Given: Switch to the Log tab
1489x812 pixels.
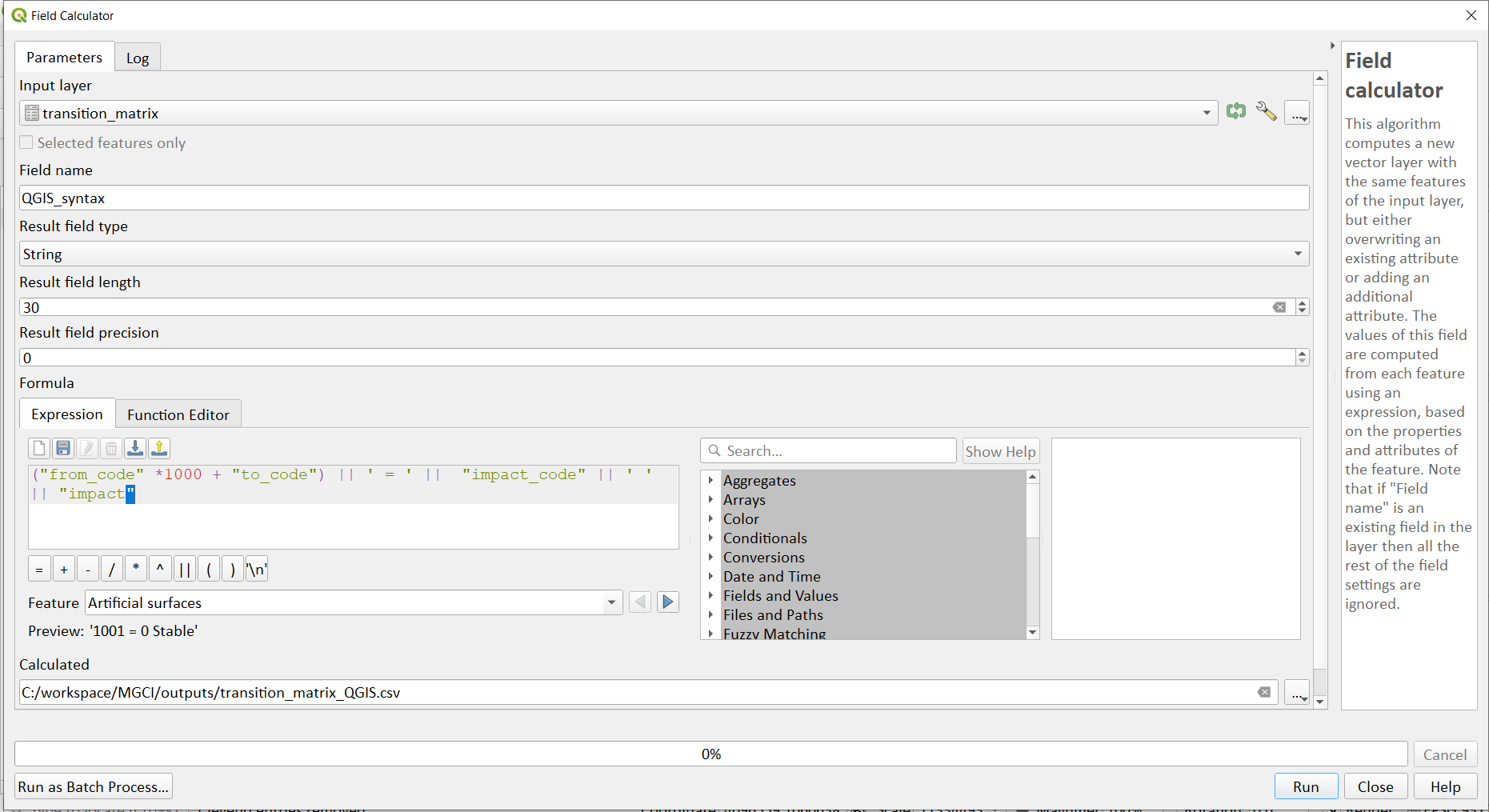Looking at the screenshot, I should point(138,58).
